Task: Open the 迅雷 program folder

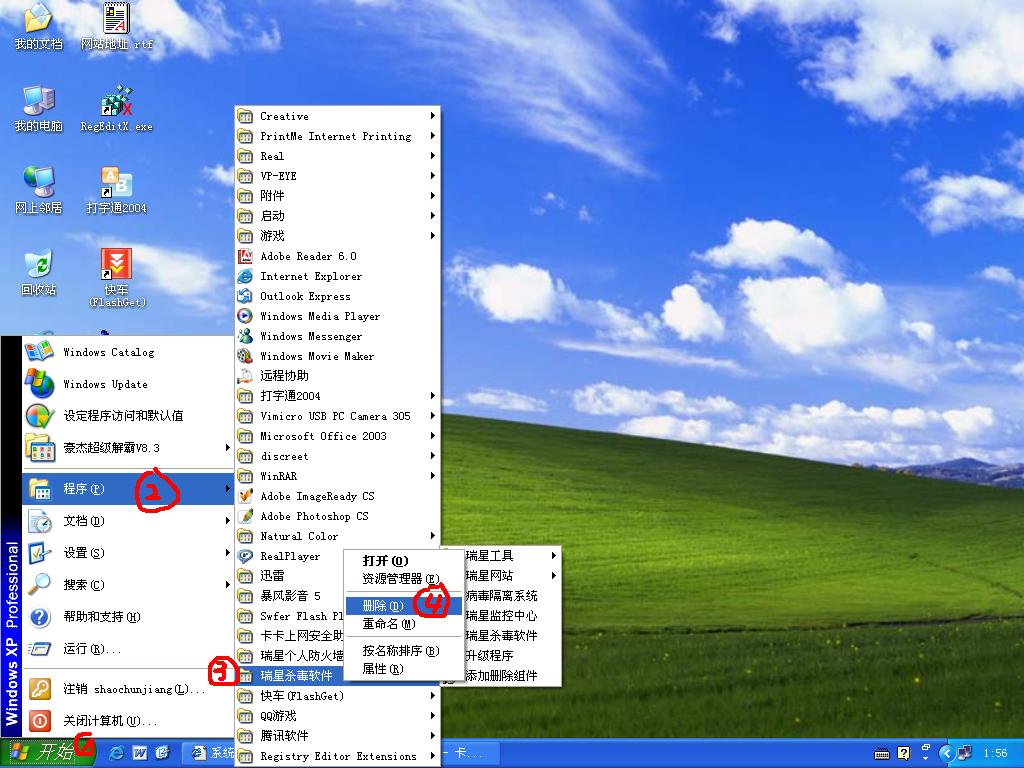Action: click(290, 575)
